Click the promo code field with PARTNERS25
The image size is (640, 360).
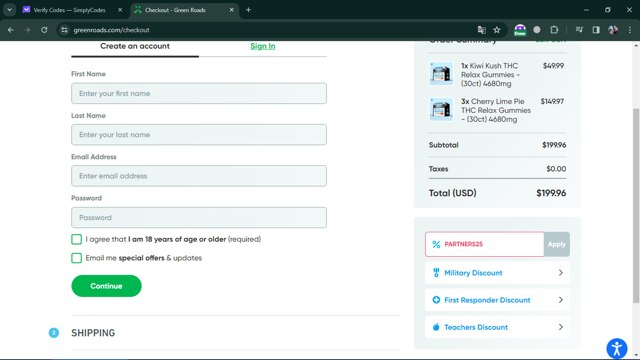coord(484,244)
